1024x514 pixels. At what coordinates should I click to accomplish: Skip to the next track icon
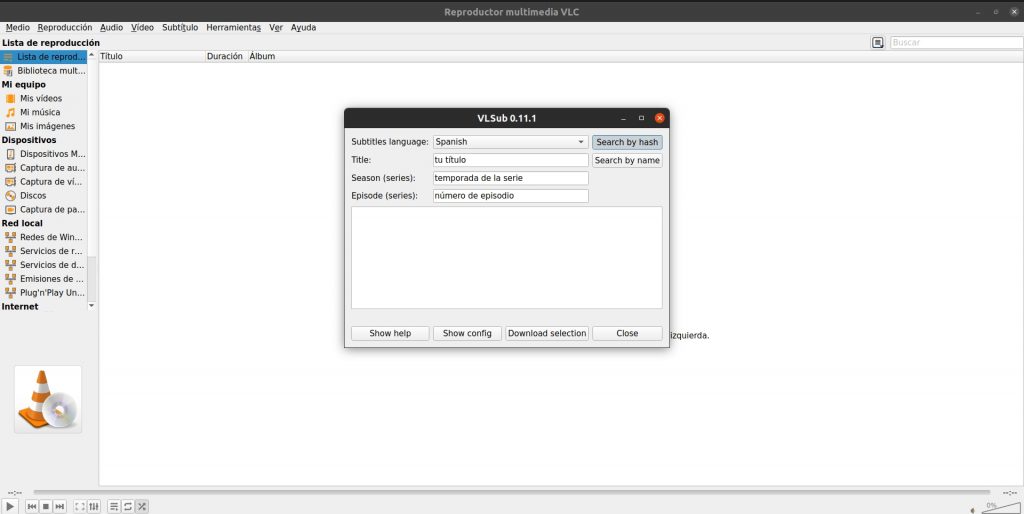coord(59,507)
